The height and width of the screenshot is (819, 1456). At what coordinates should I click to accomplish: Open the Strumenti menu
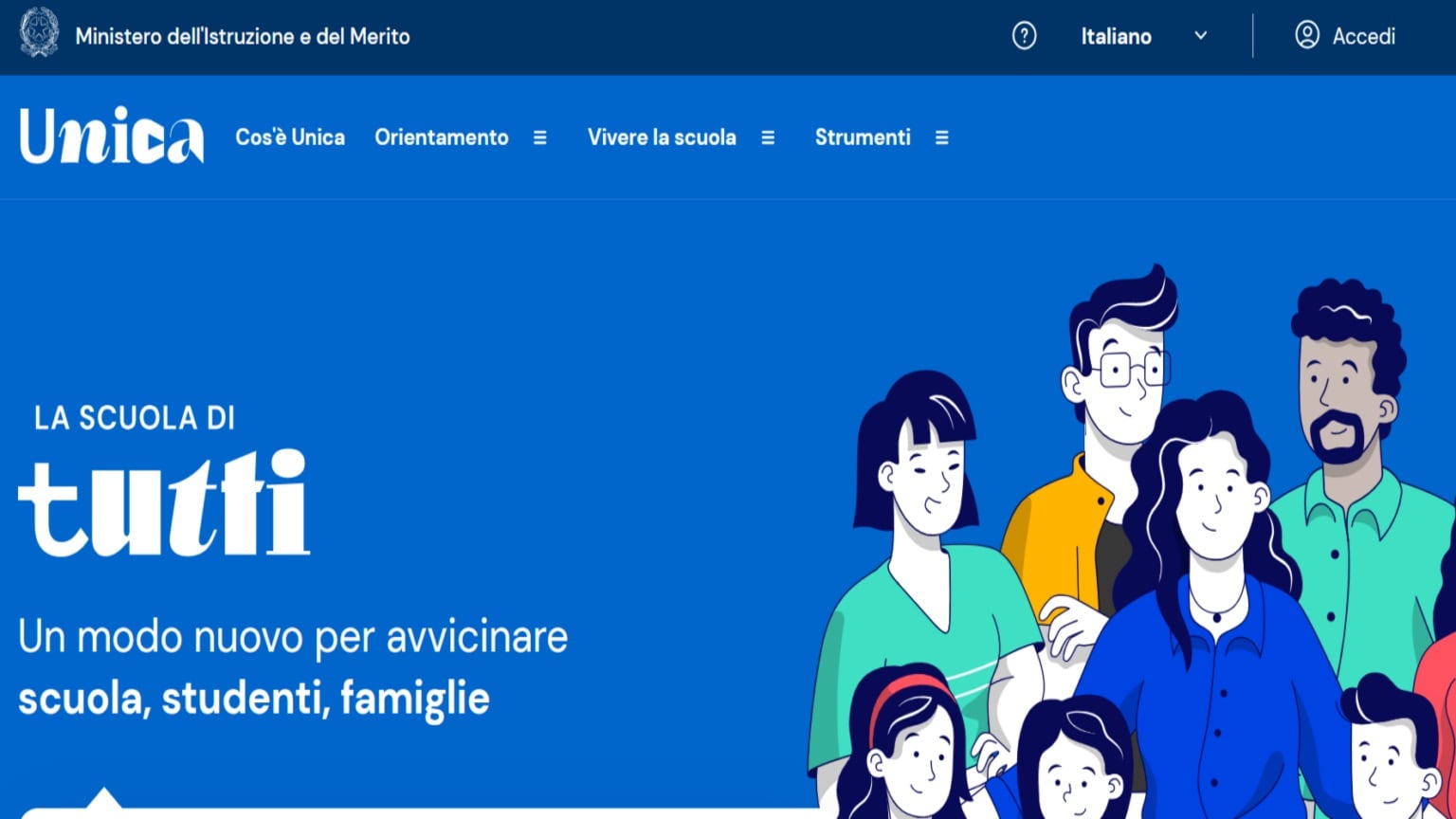pos(862,137)
